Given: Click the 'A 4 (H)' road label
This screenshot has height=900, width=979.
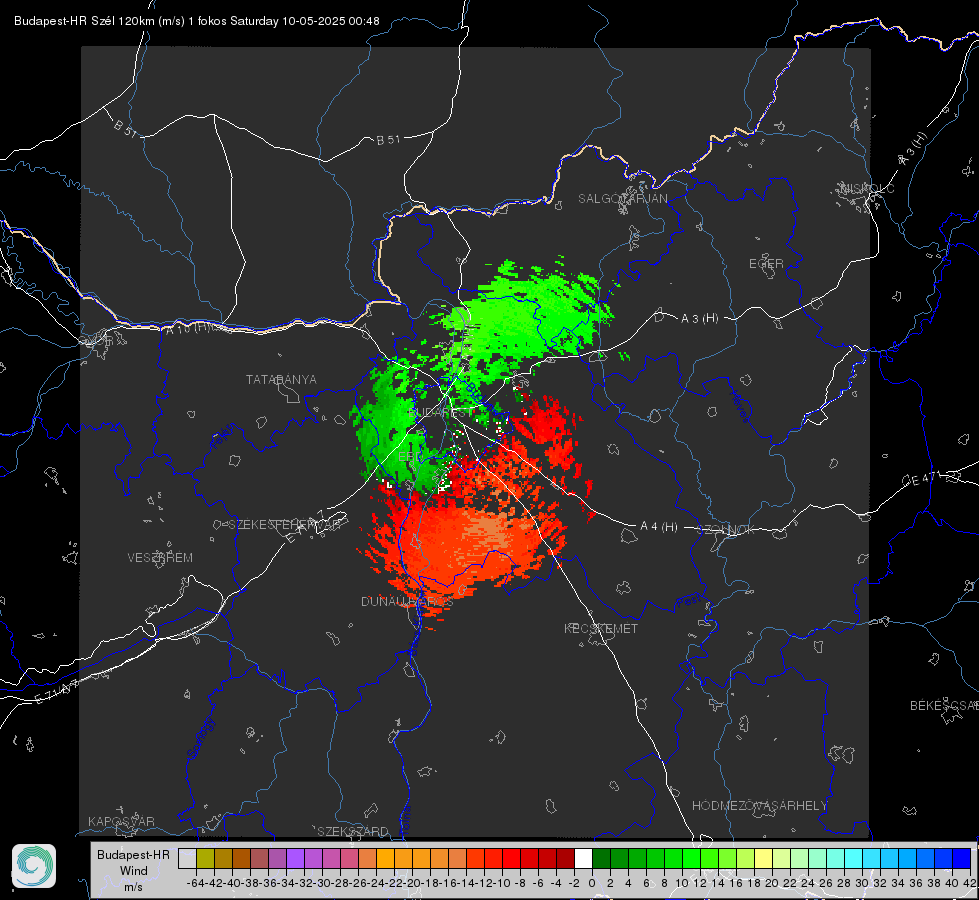Looking at the screenshot, I should pos(659,527).
